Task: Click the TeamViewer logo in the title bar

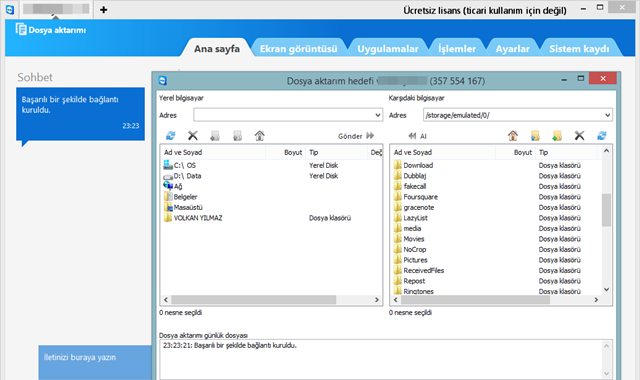Action: pos(10,9)
